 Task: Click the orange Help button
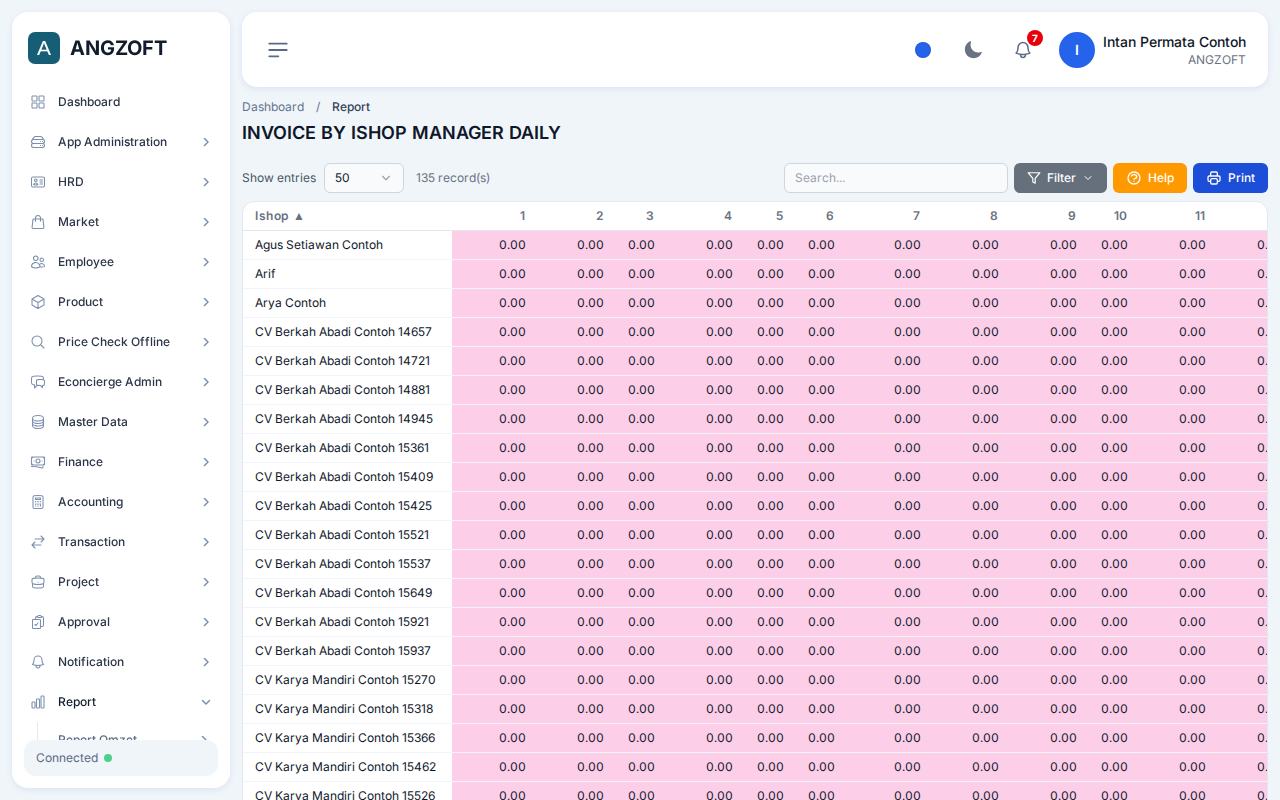(1150, 178)
